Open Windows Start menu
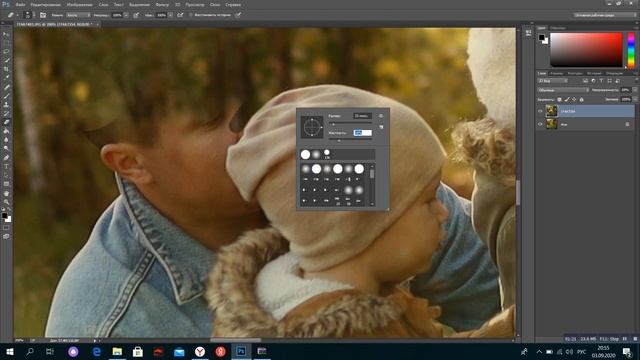Screen dimensions: 640x360 pyautogui.click(x=10, y=351)
